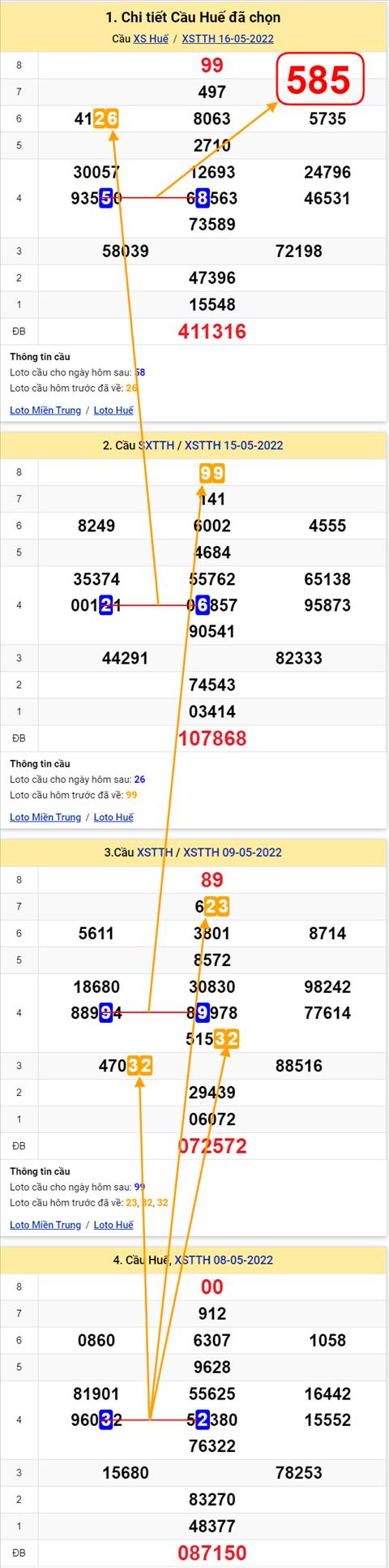Select special prize number 072572
389x1568 pixels.
(212, 1146)
